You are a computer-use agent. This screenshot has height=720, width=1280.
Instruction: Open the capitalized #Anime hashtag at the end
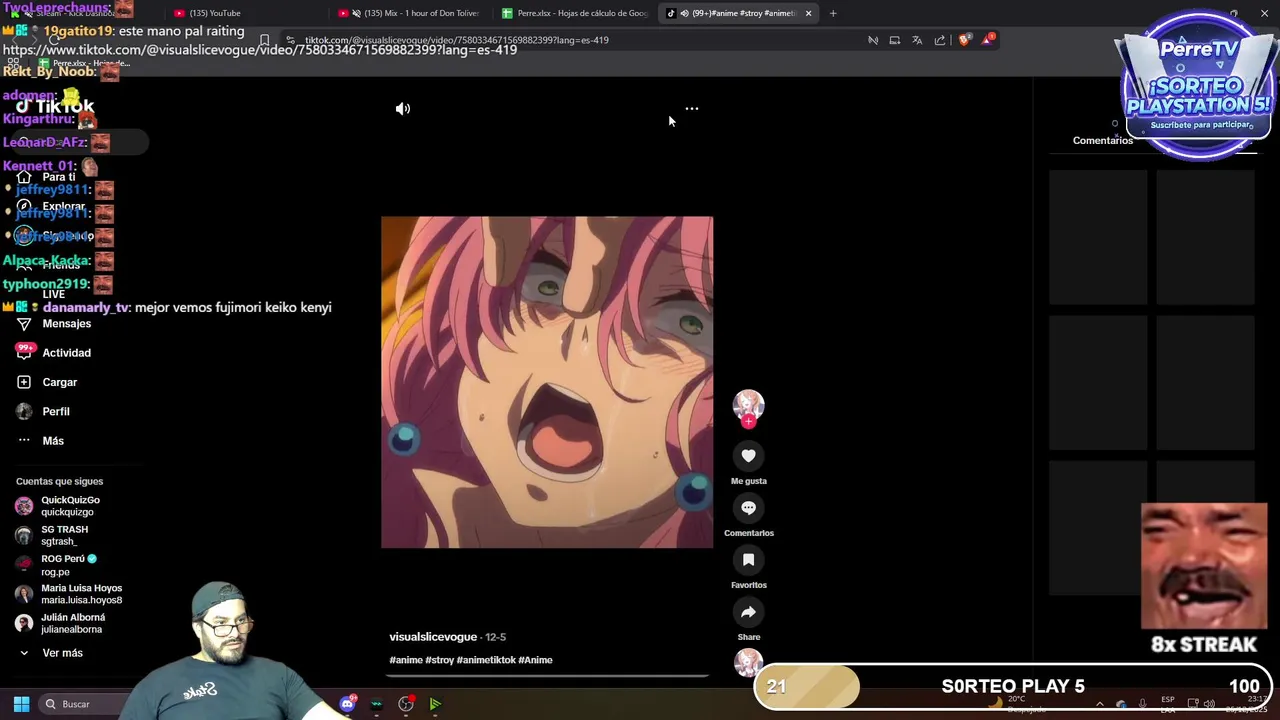(535, 660)
